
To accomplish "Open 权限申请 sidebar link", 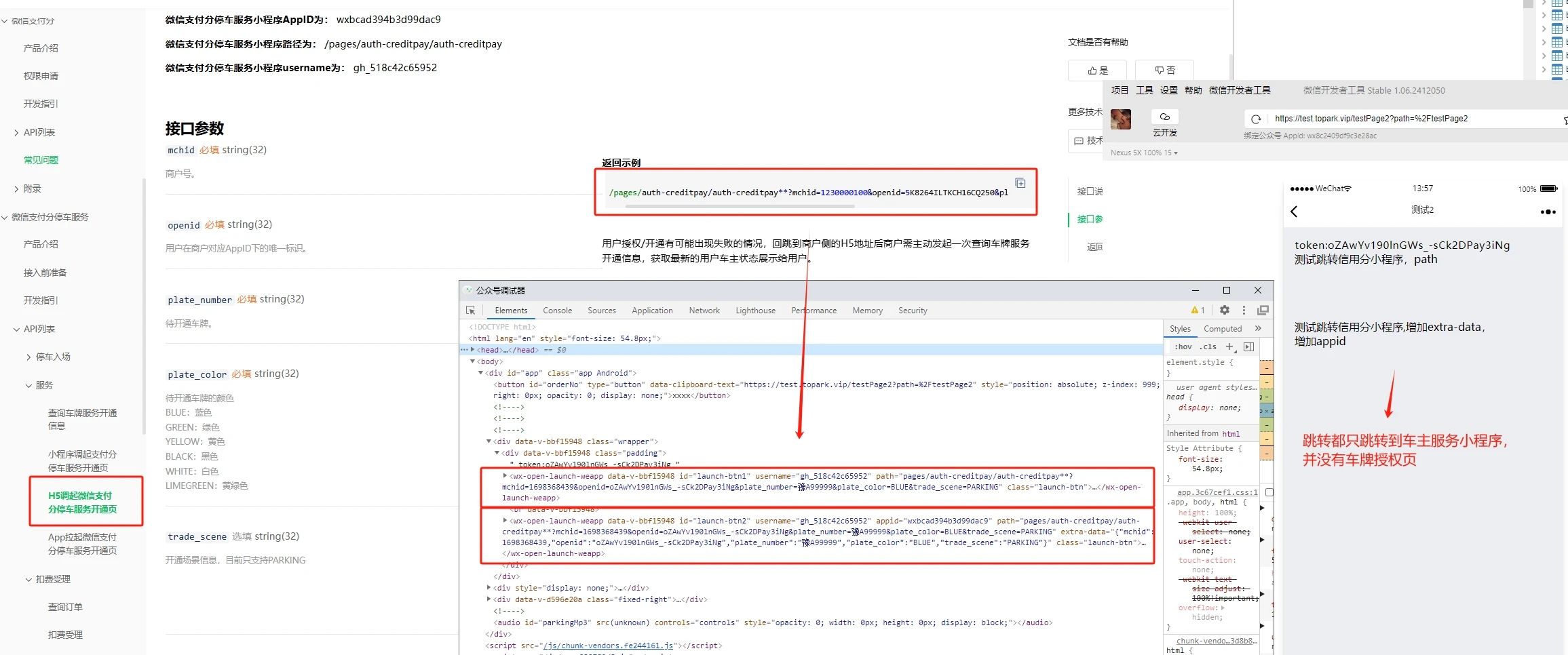I will click(x=41, y=76).
